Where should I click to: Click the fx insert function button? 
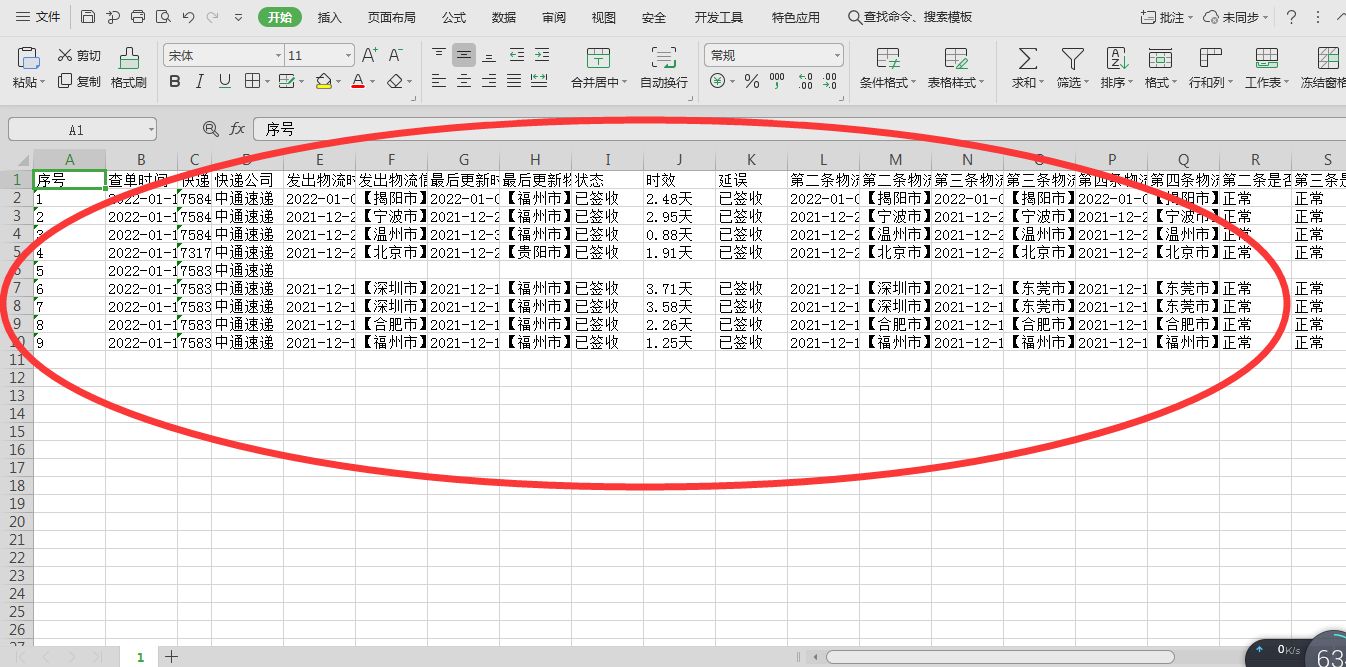(237, 129)
